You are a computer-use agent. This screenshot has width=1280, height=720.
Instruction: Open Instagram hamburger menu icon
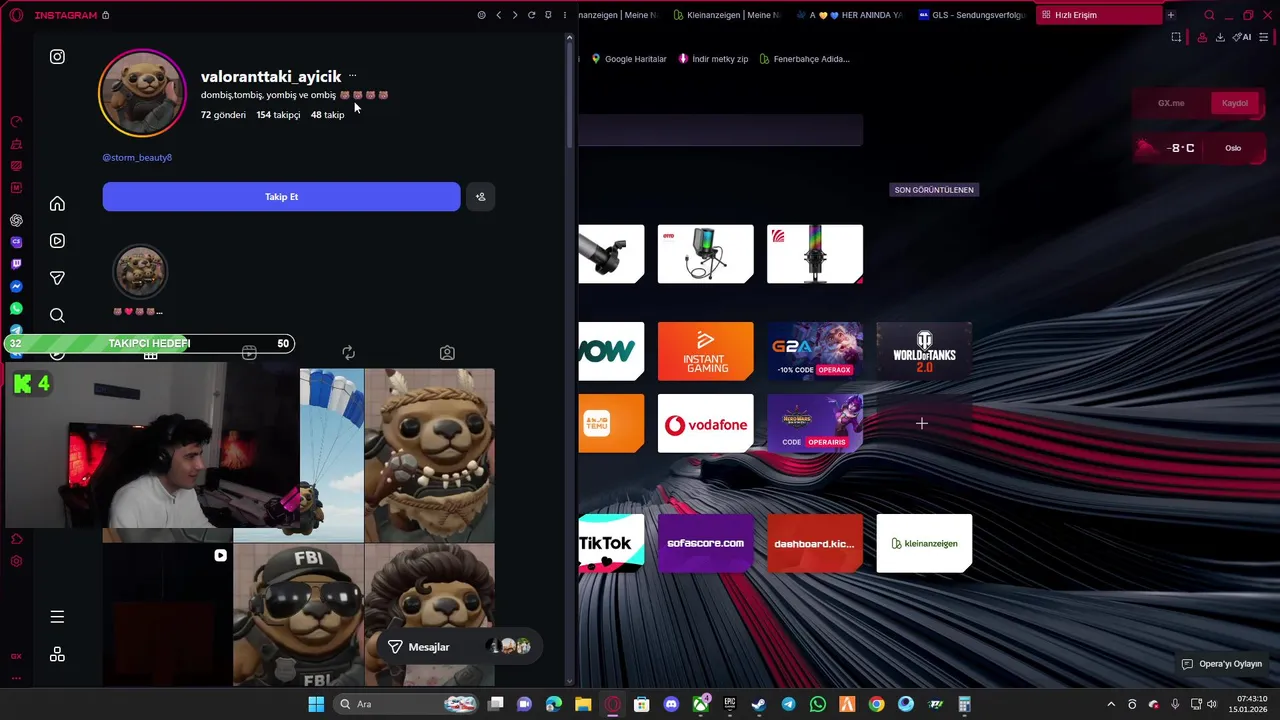[x=57, y=617]
